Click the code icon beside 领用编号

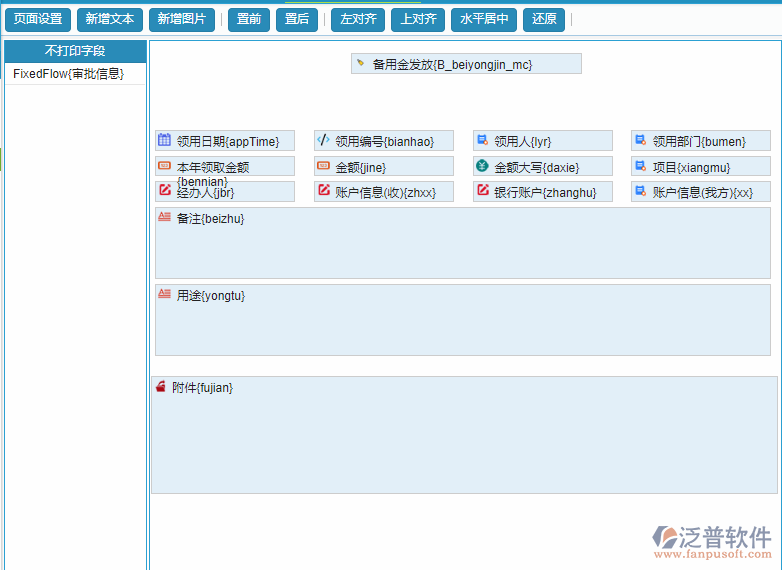coord(323,140)
